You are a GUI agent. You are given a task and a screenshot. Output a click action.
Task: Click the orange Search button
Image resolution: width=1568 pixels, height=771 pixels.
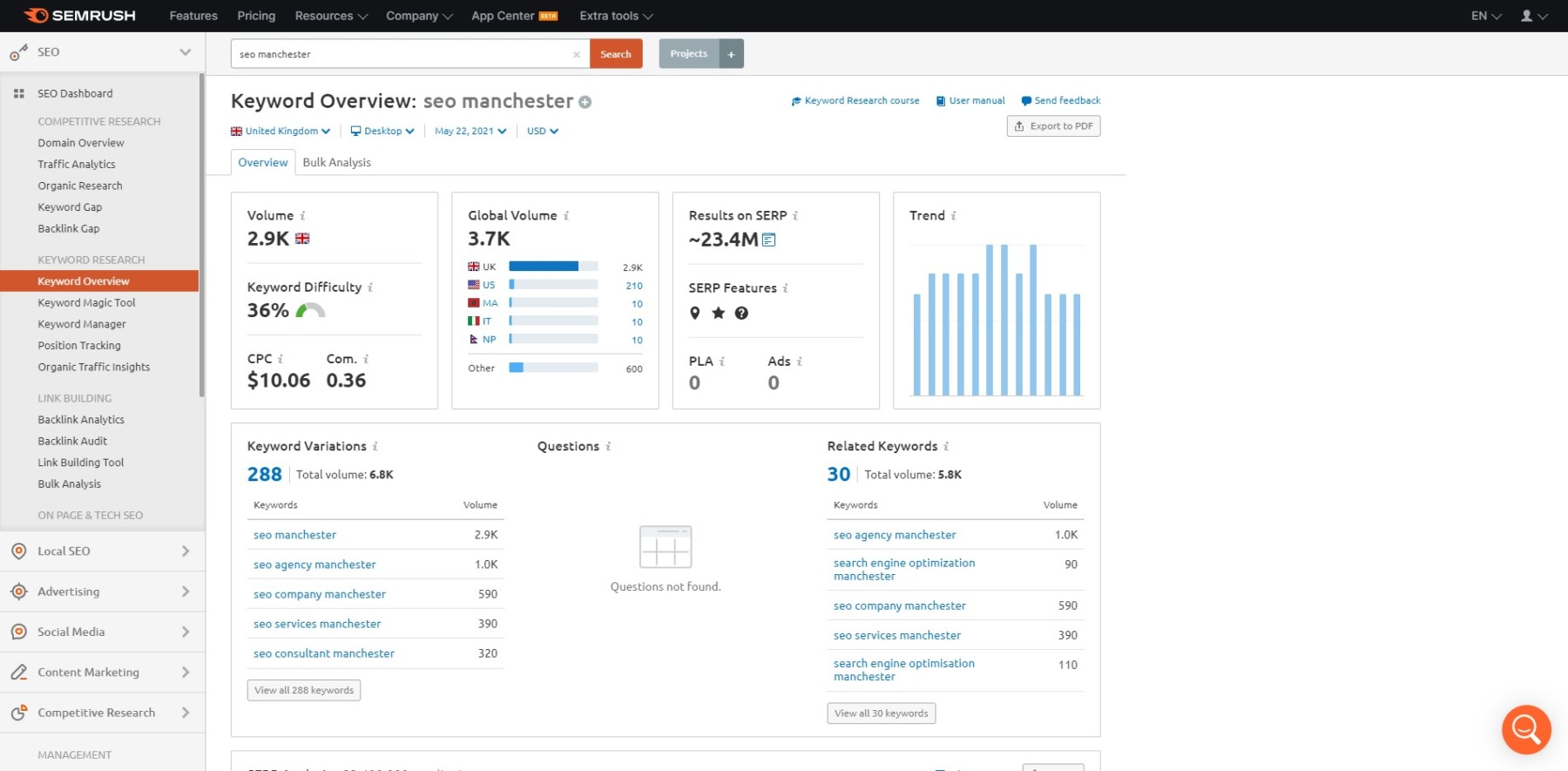click(616, 54)
